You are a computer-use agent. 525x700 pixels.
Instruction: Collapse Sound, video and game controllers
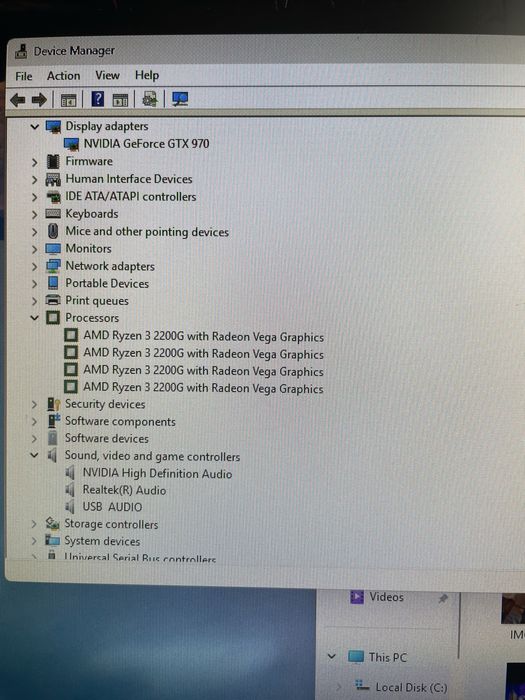coord(34,456)
